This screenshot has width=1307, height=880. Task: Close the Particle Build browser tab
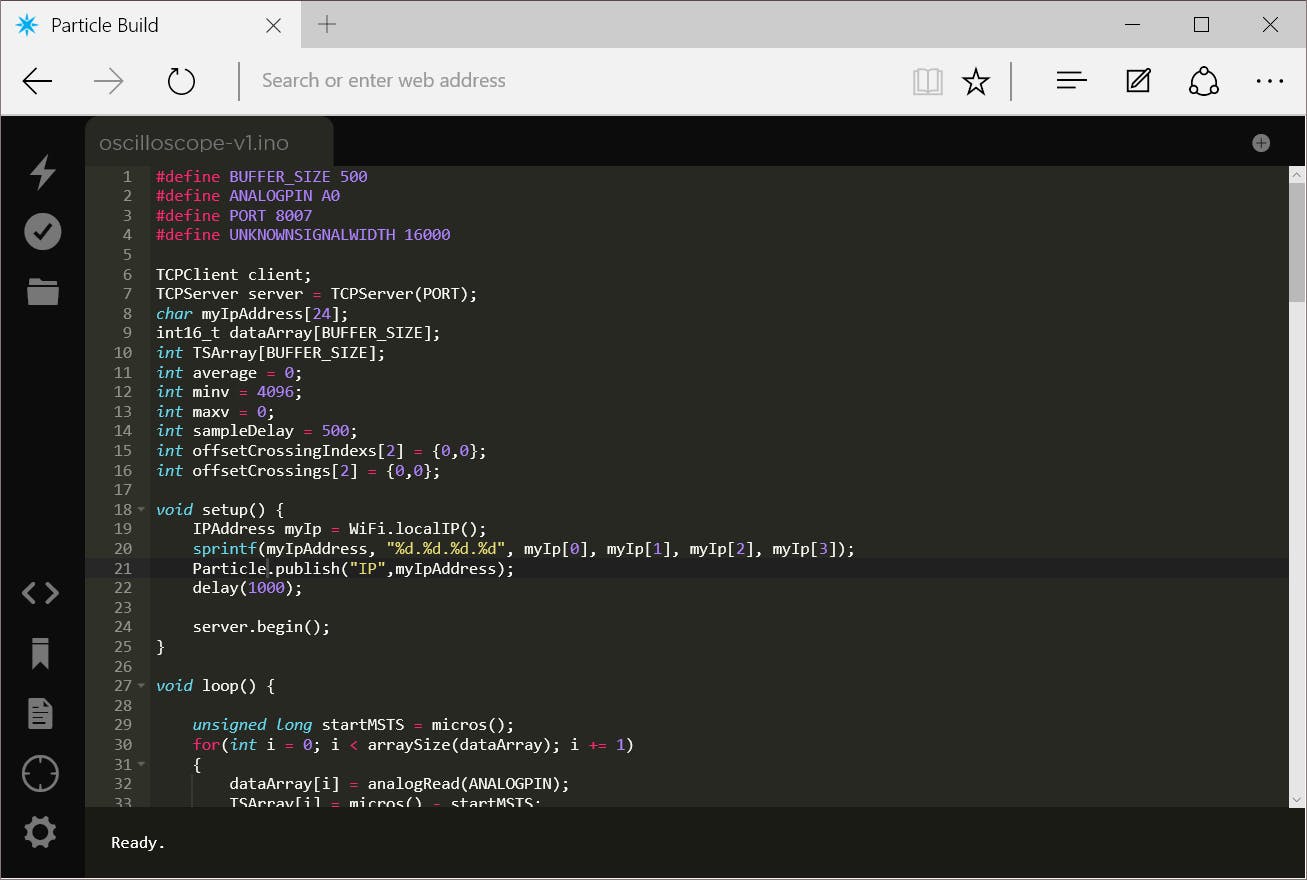273,26
